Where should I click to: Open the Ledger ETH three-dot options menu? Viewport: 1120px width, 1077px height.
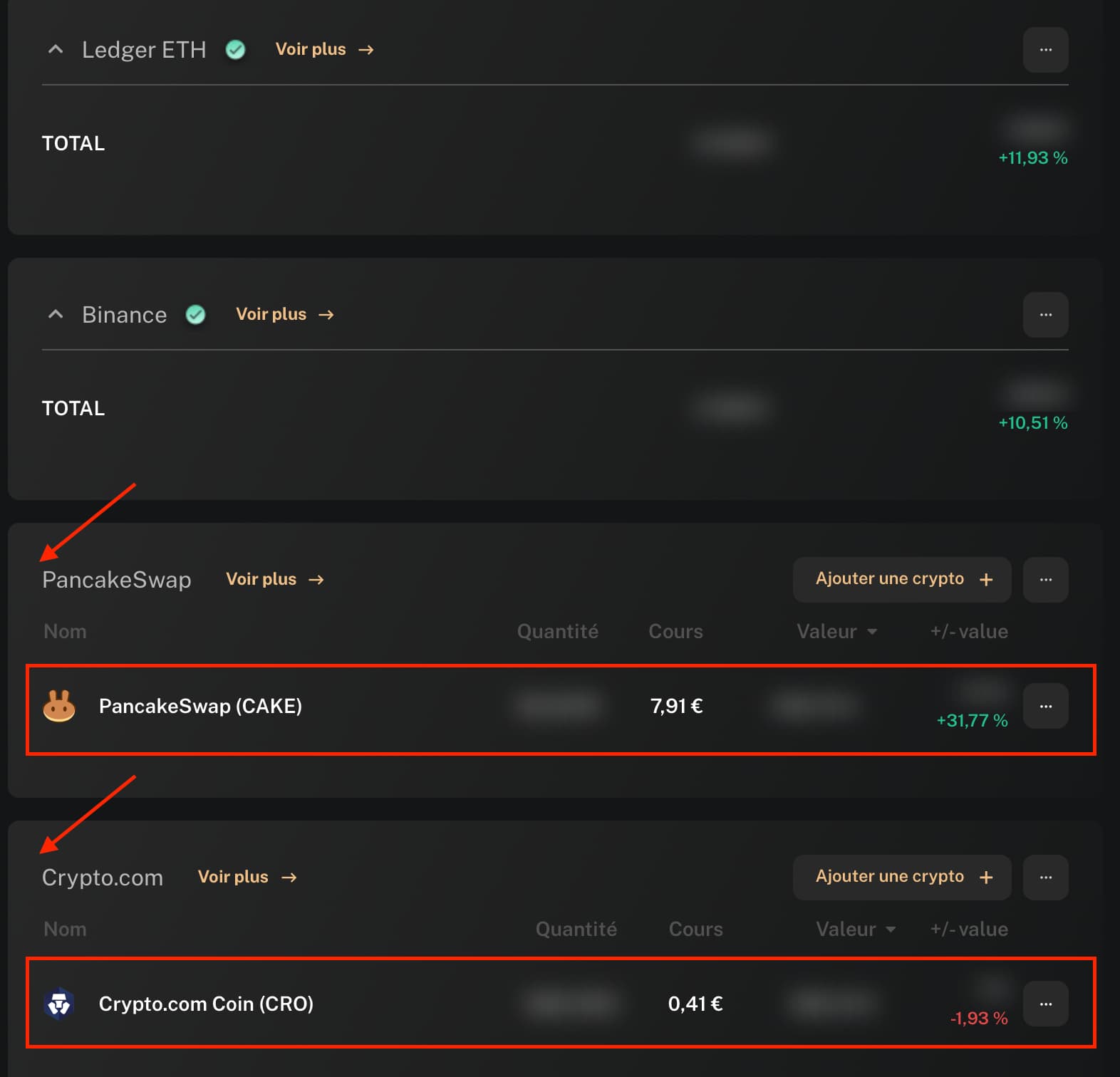click(1045, 50)
